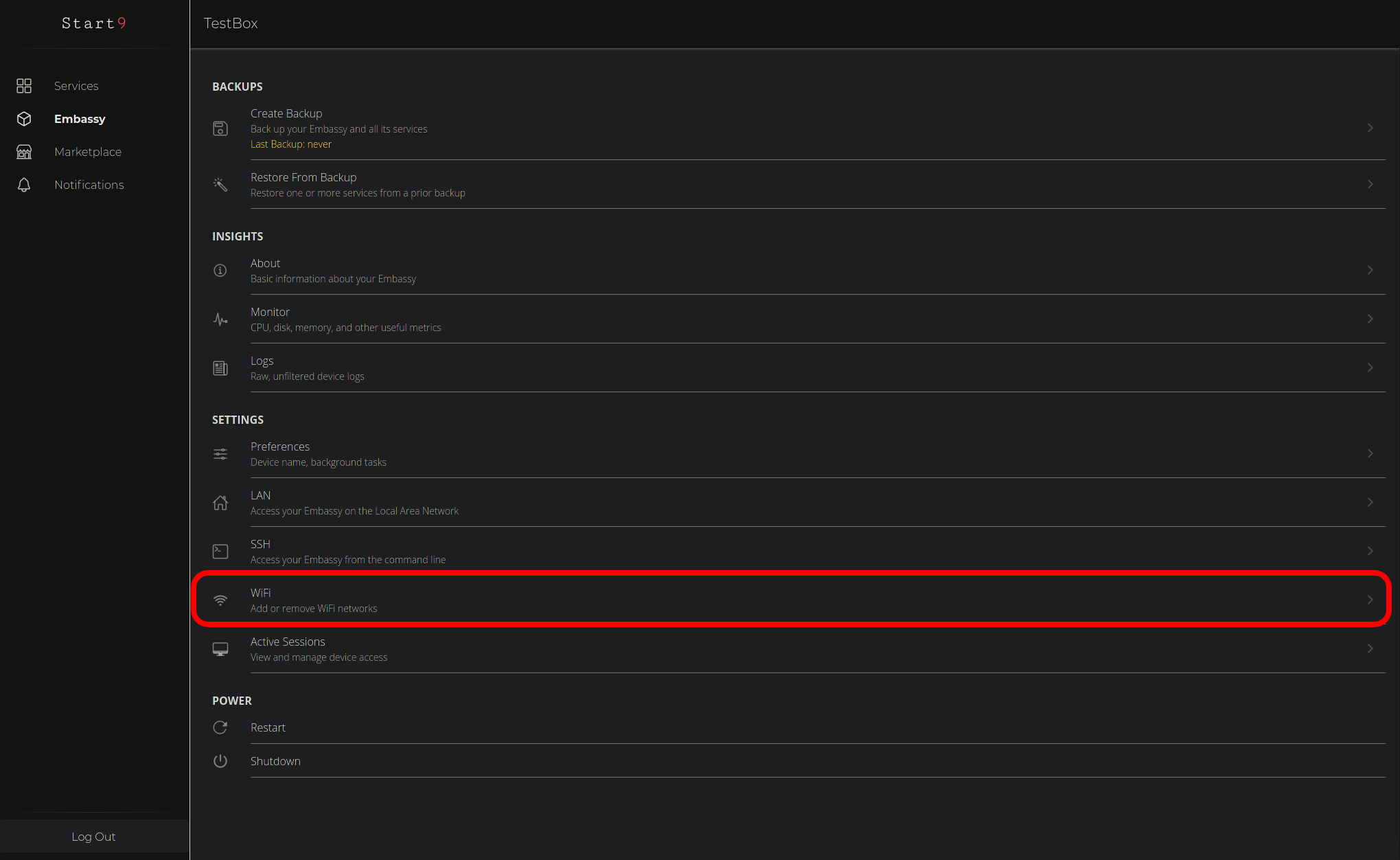Screen dimensions: 1400x860
Task: Expand the Preferences row chevron
Action: click(x=1370, y=454)
